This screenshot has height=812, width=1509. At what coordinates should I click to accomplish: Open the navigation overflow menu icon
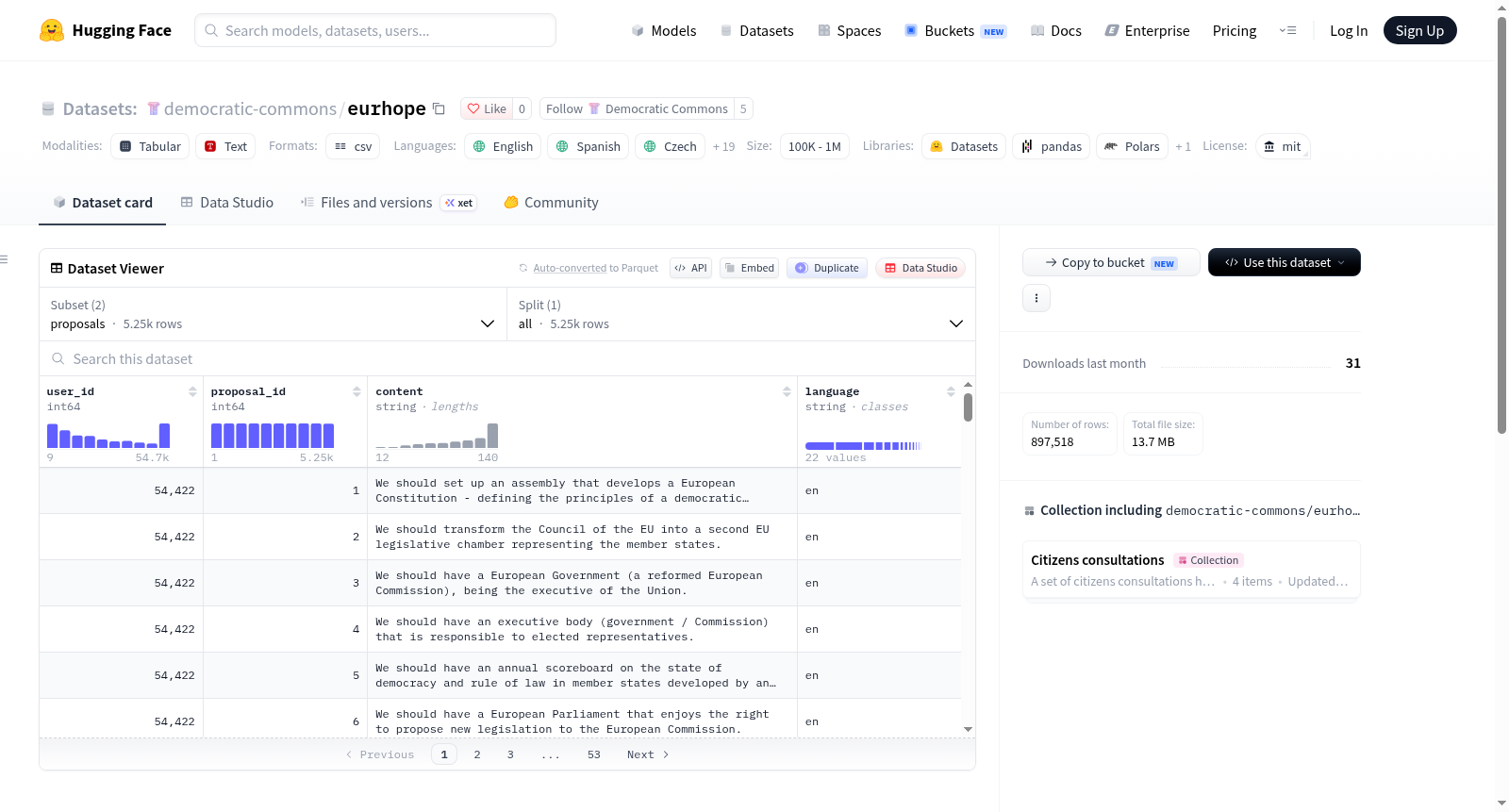(x=1287, y=30)
